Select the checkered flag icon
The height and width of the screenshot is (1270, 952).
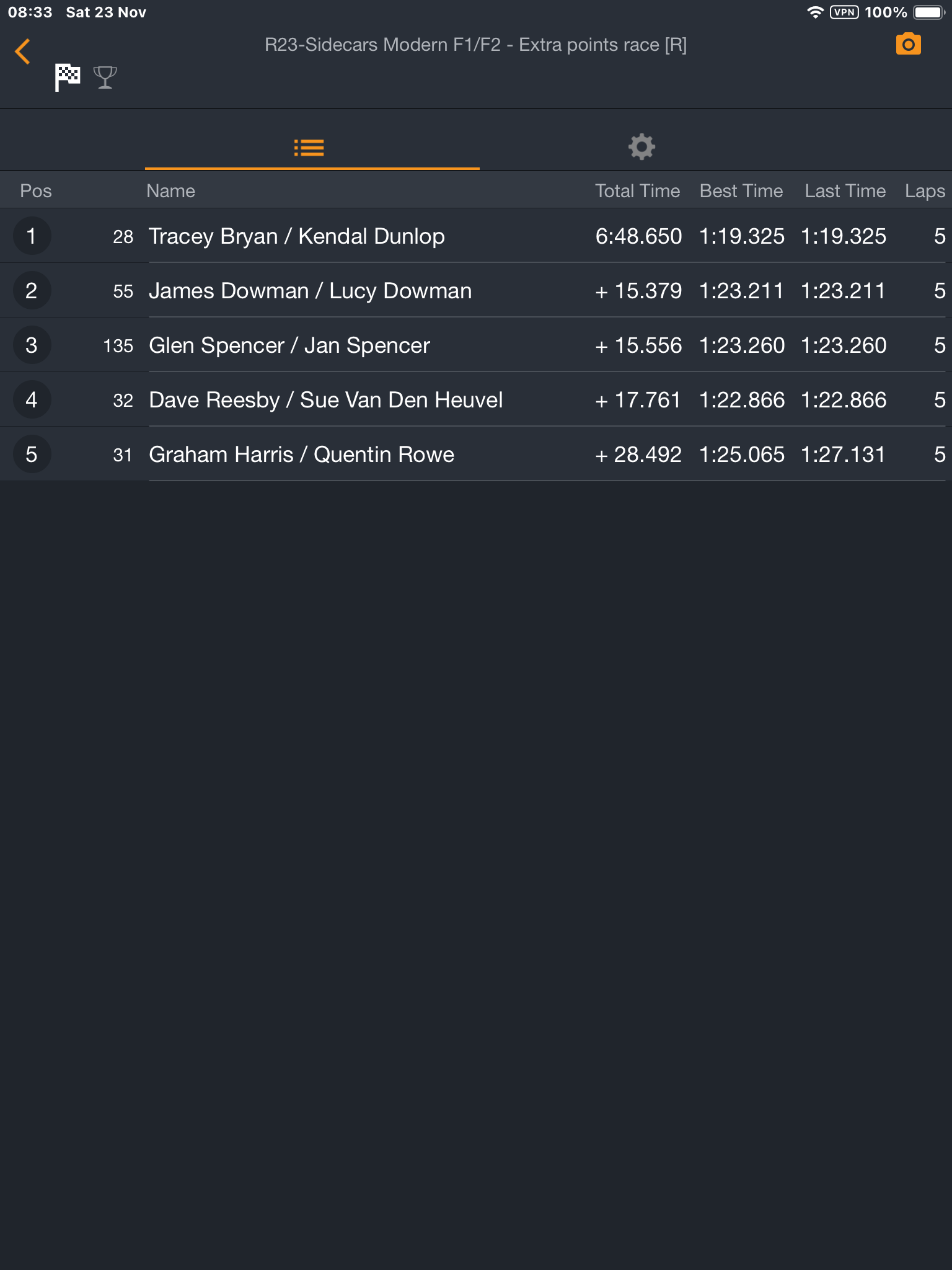point(68,78)
